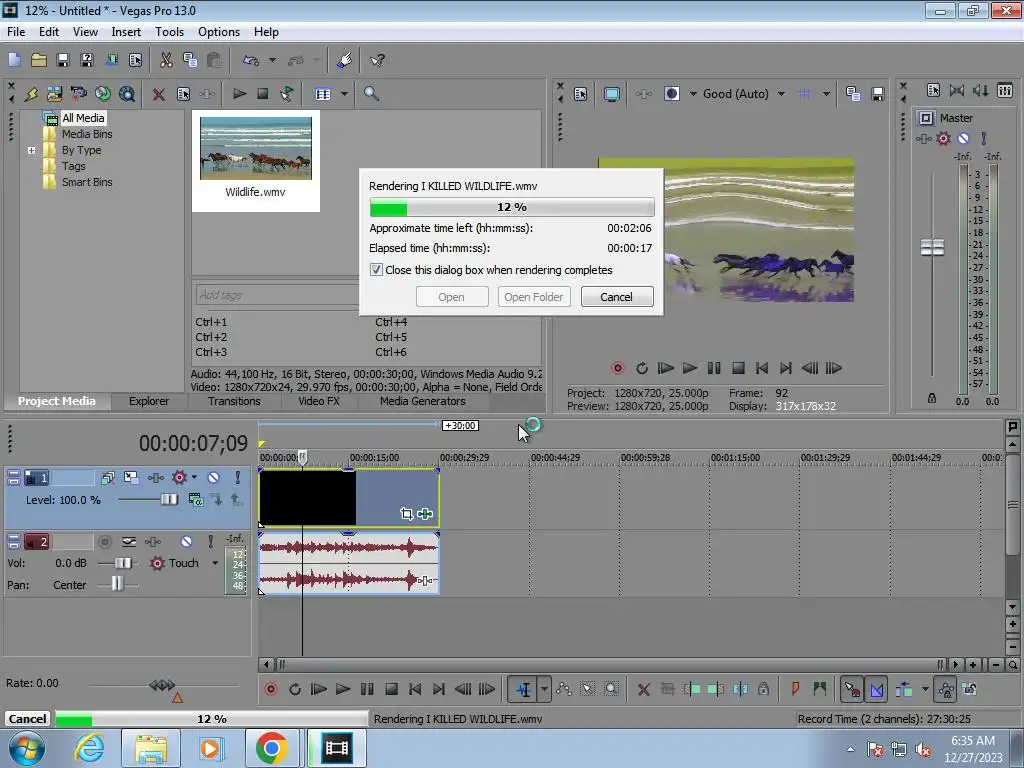Pause playback under video preview

714,368
